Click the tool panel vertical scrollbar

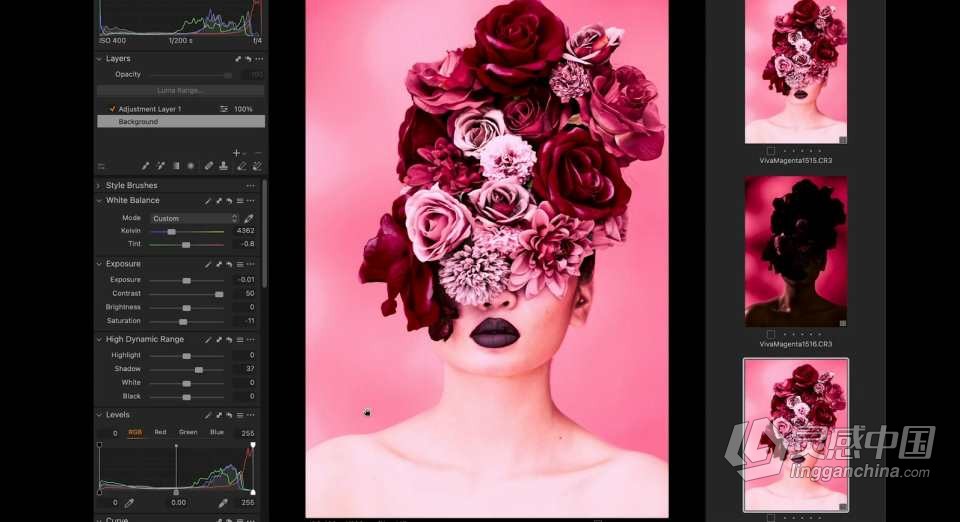[x=264, y=233]
